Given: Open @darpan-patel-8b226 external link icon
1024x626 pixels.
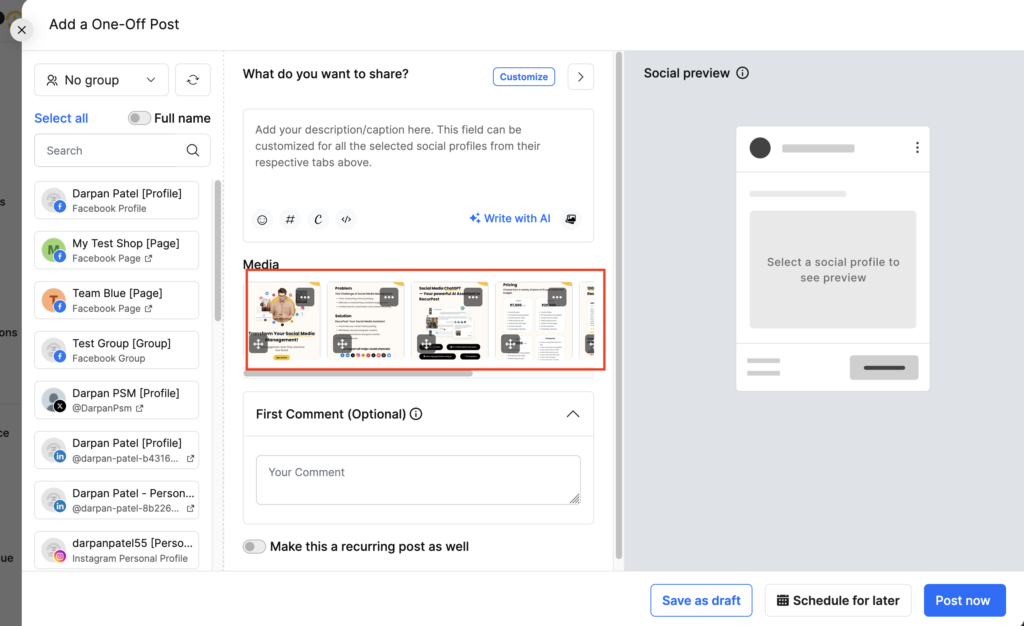Looking at the screenshot, I should [190, 509].
